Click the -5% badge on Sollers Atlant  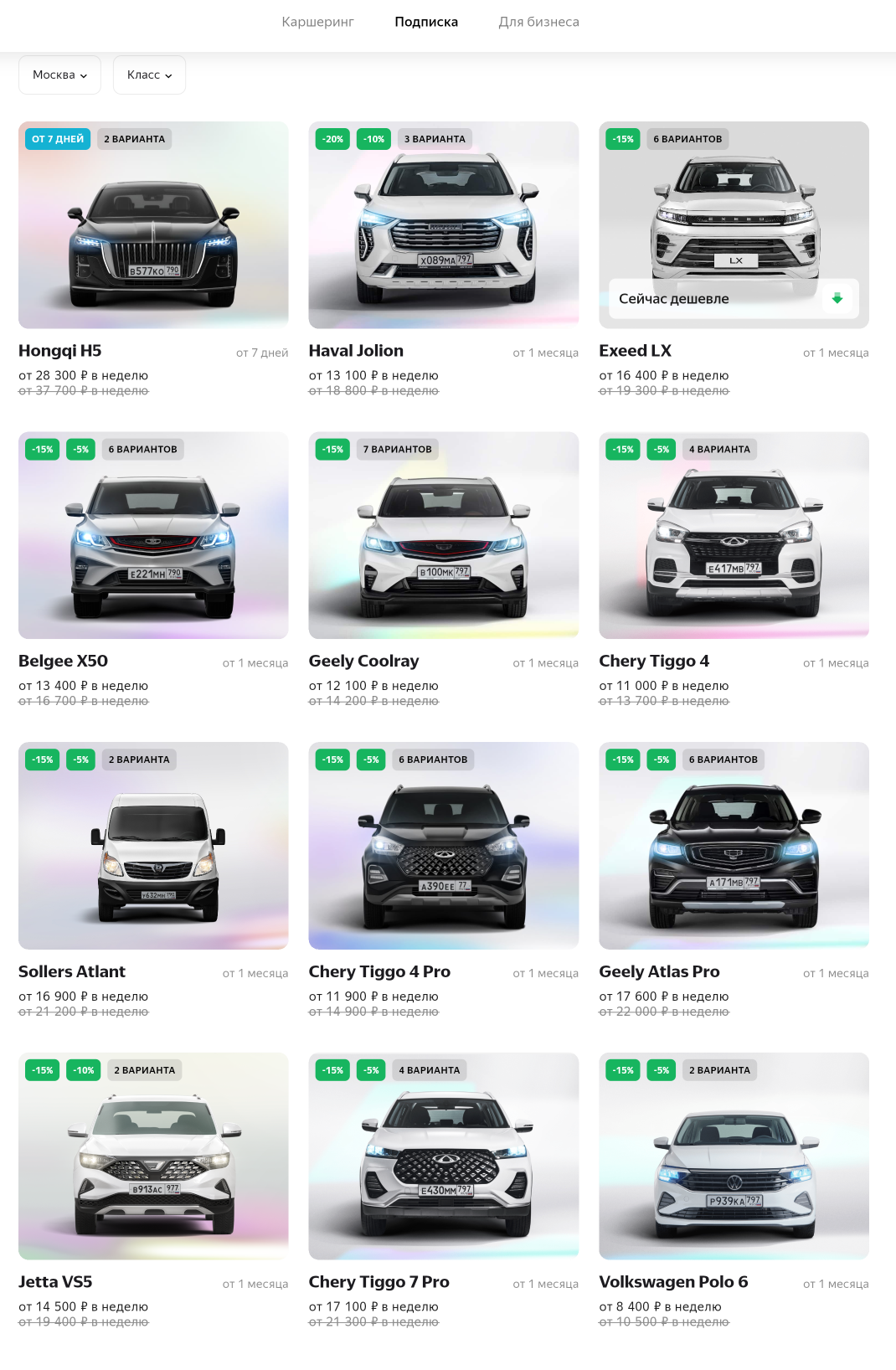81,760
